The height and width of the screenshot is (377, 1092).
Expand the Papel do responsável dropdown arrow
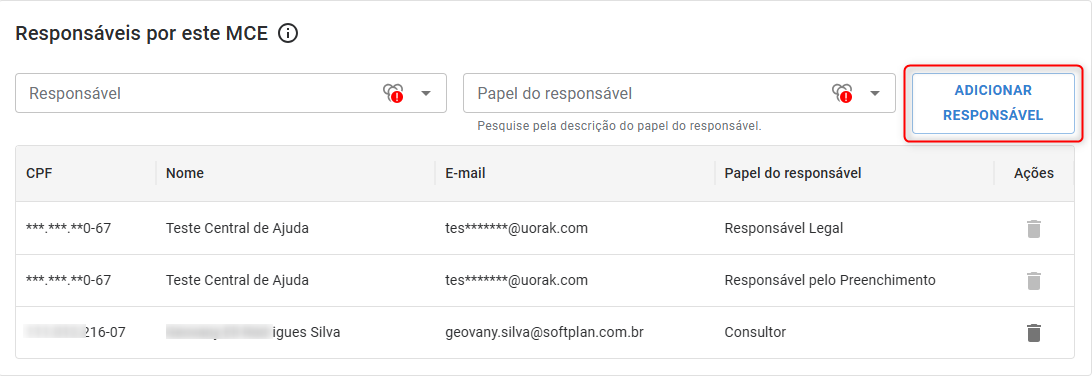875,93
